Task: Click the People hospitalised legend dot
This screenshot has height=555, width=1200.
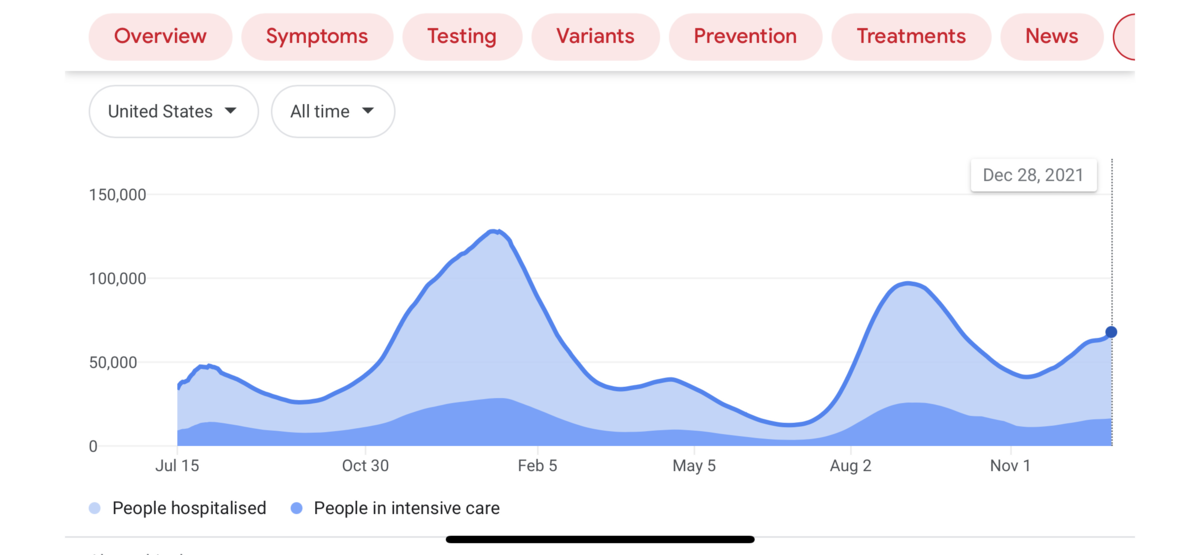Action: pos(95,509)
